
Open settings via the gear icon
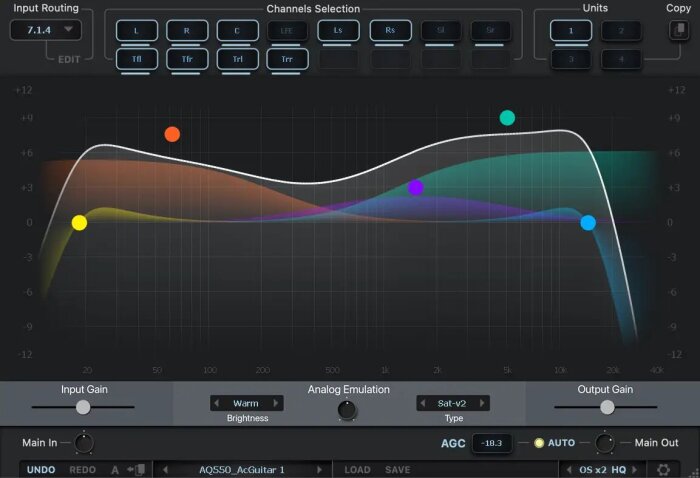[663, 470]
